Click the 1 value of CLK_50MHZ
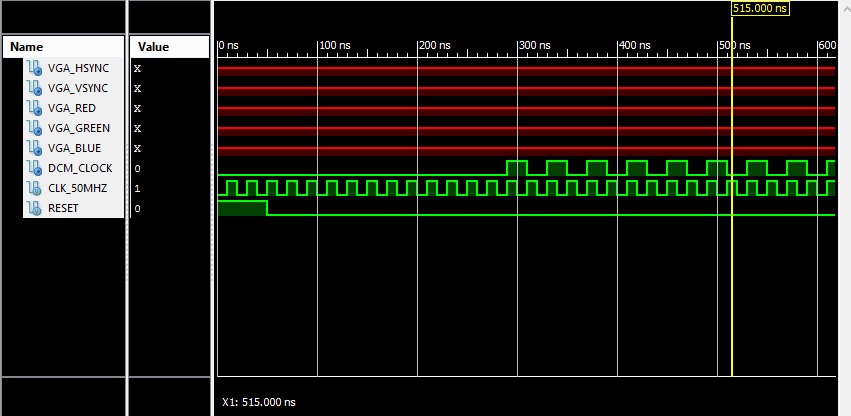 coord(137,189)
